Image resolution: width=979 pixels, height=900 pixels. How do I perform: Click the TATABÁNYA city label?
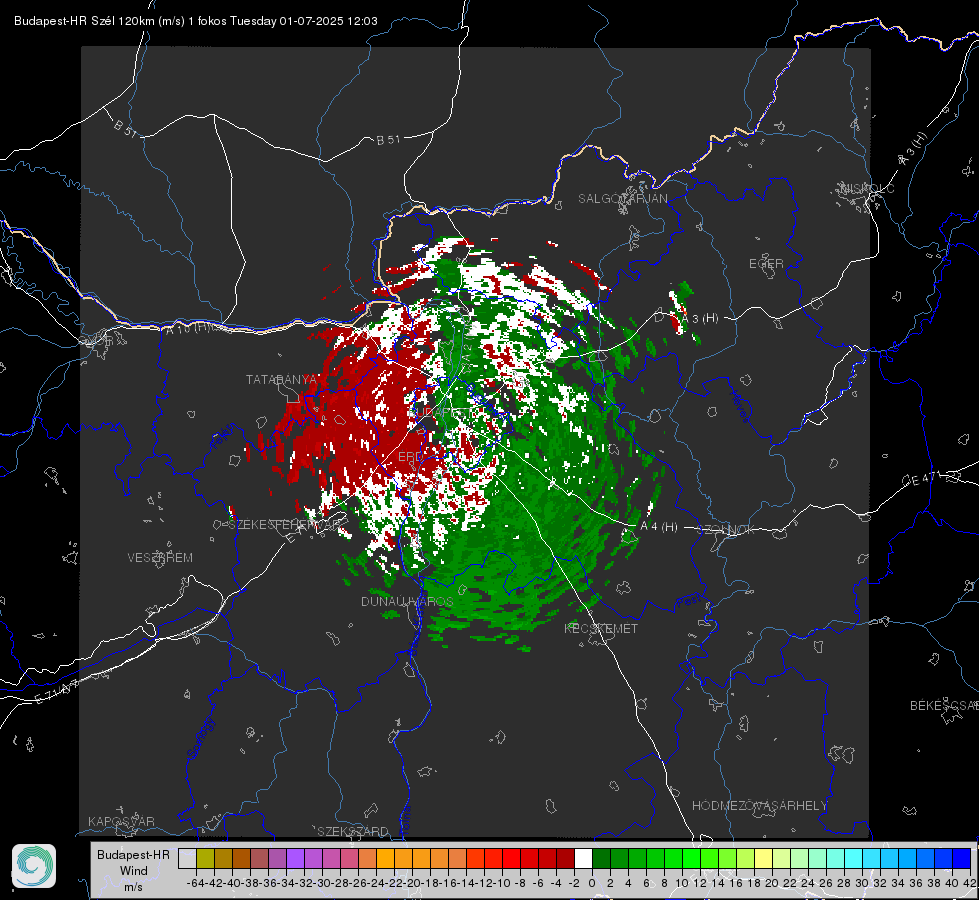282,379
